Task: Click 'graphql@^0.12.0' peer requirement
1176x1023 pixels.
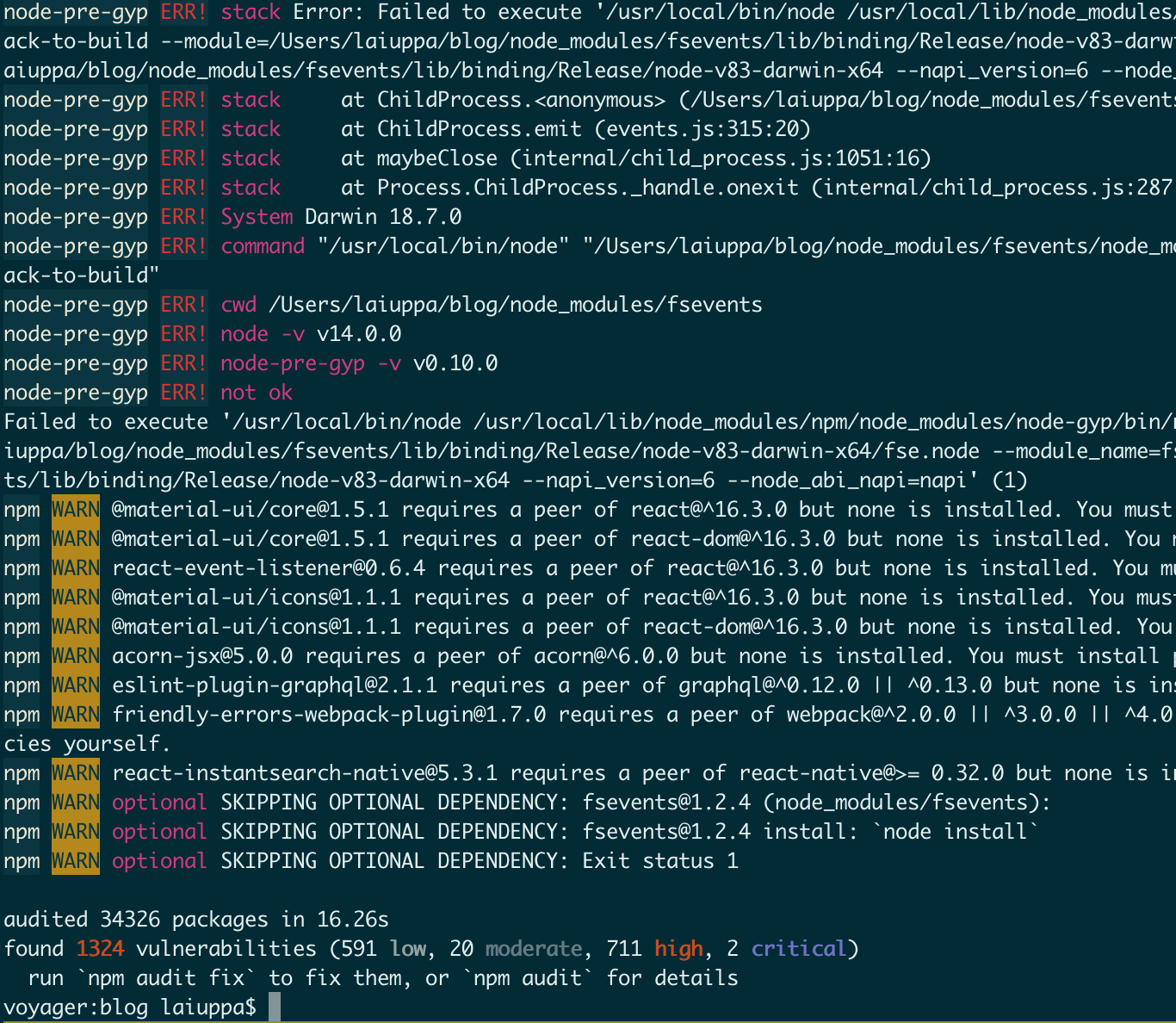Action: click(769, 685)
